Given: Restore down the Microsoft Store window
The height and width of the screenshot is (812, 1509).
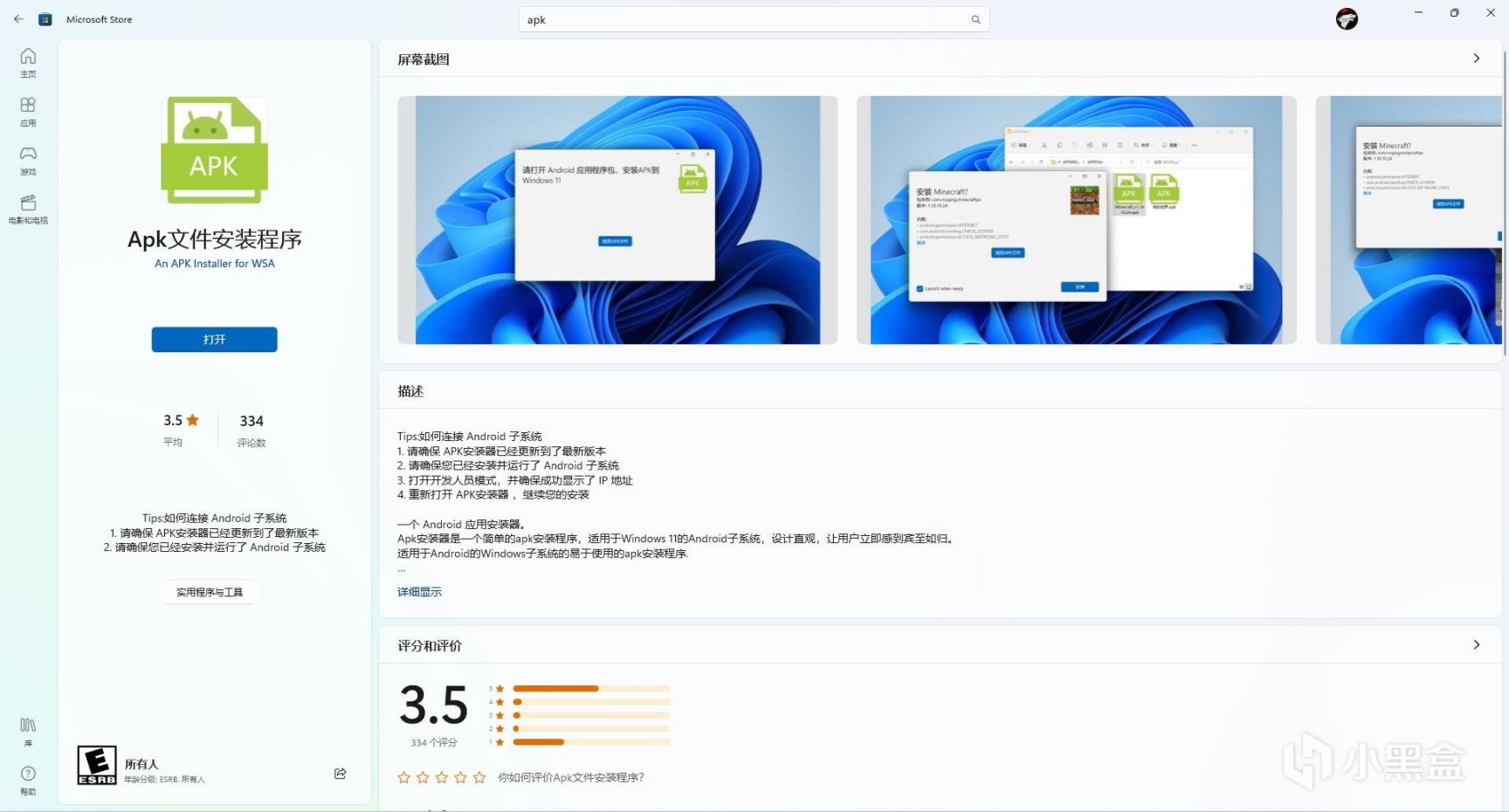Looking at the screenshot, I should 1454,13.
